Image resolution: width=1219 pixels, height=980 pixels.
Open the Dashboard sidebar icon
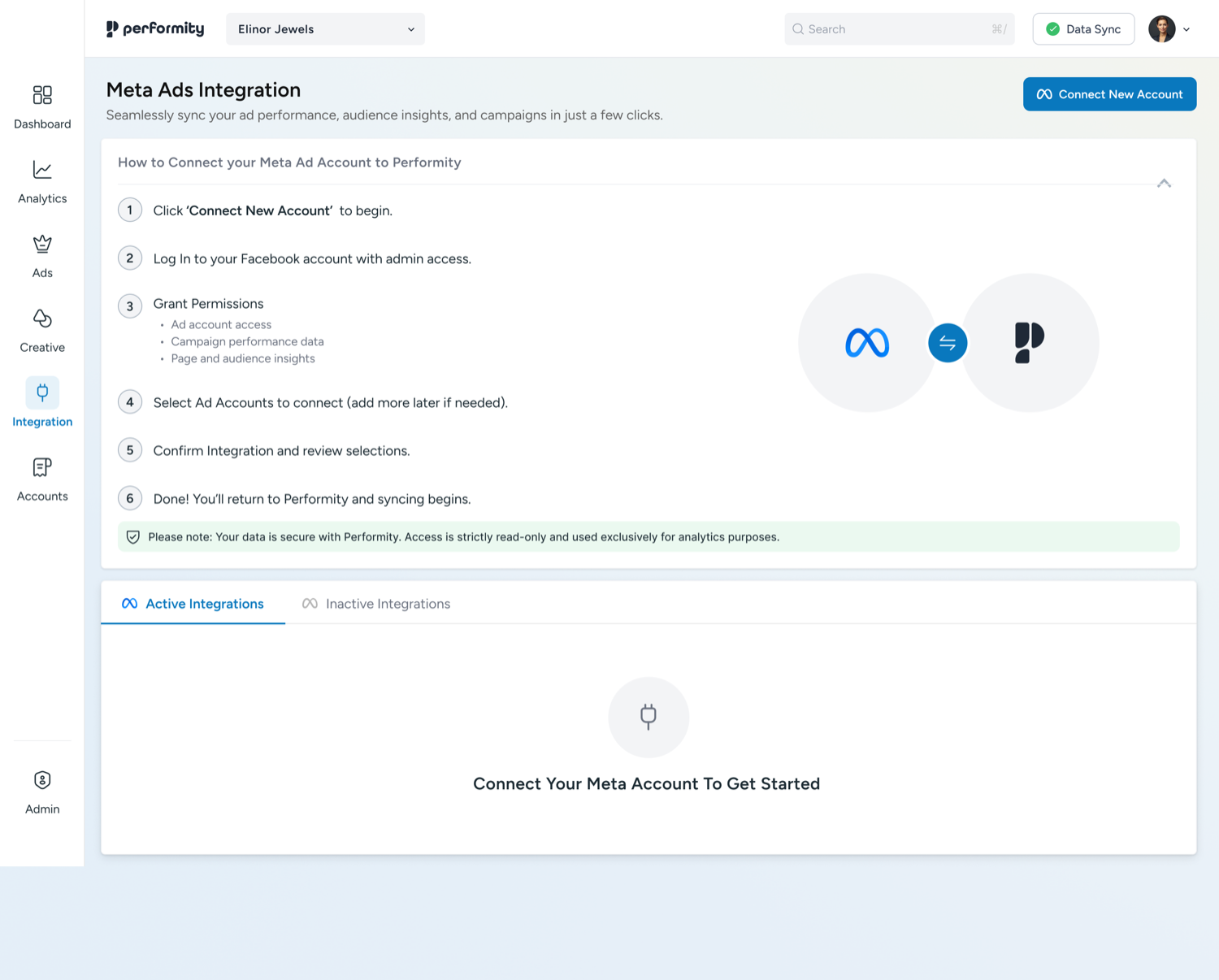(x=42, y=95)
